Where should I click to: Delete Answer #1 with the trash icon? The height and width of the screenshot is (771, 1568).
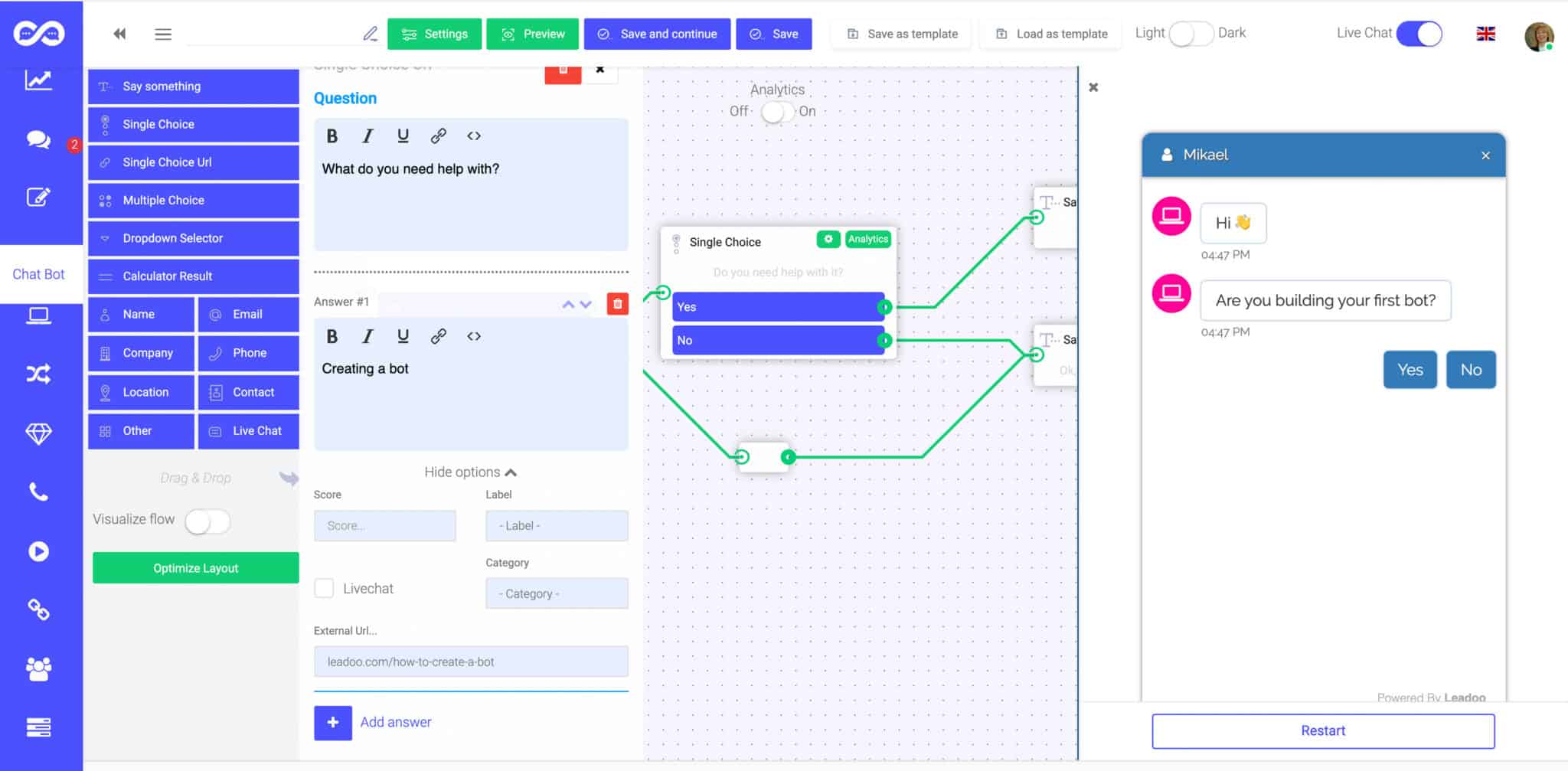click(616, 303)
